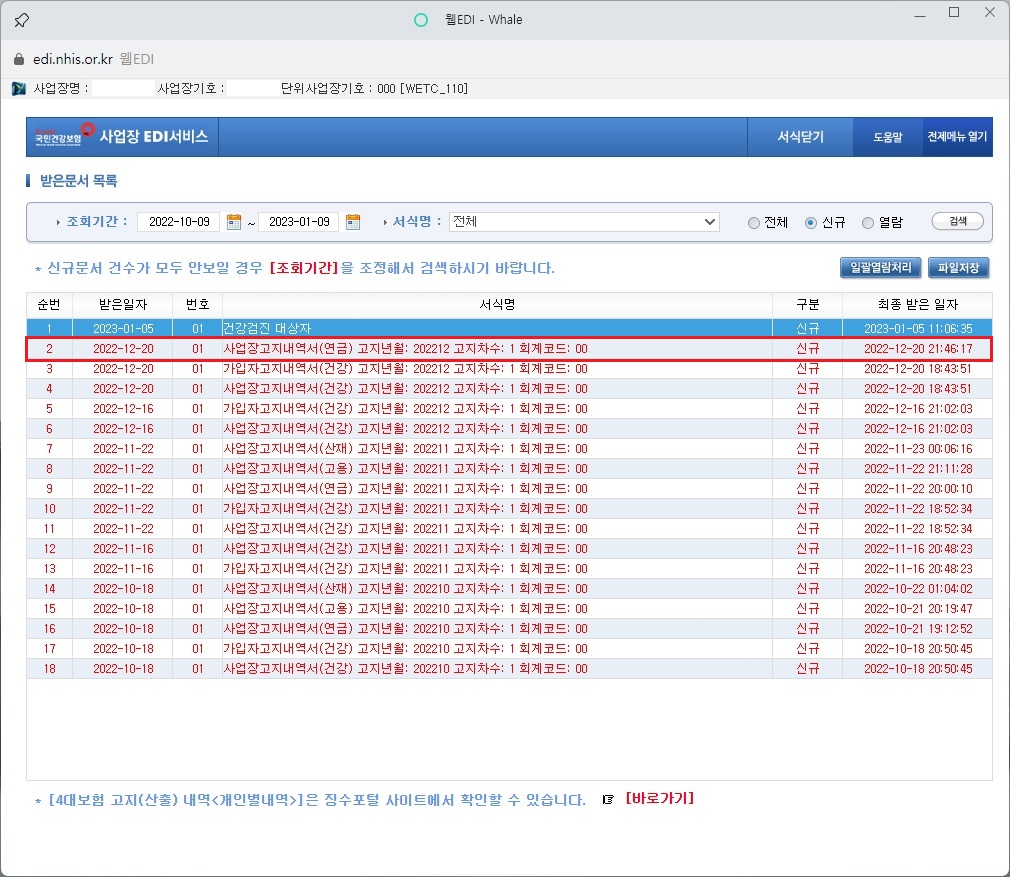Click the icon next to 사업장명
The image size is (1010, 877).
[x=19, y=89]
